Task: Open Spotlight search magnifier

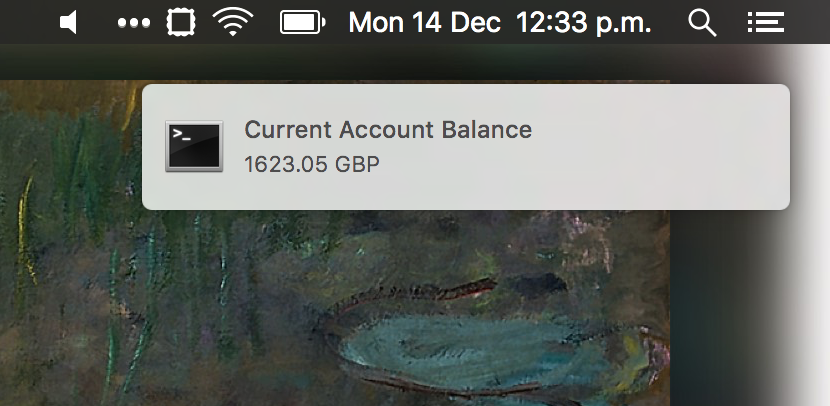Action: click(x=702, y=23)
